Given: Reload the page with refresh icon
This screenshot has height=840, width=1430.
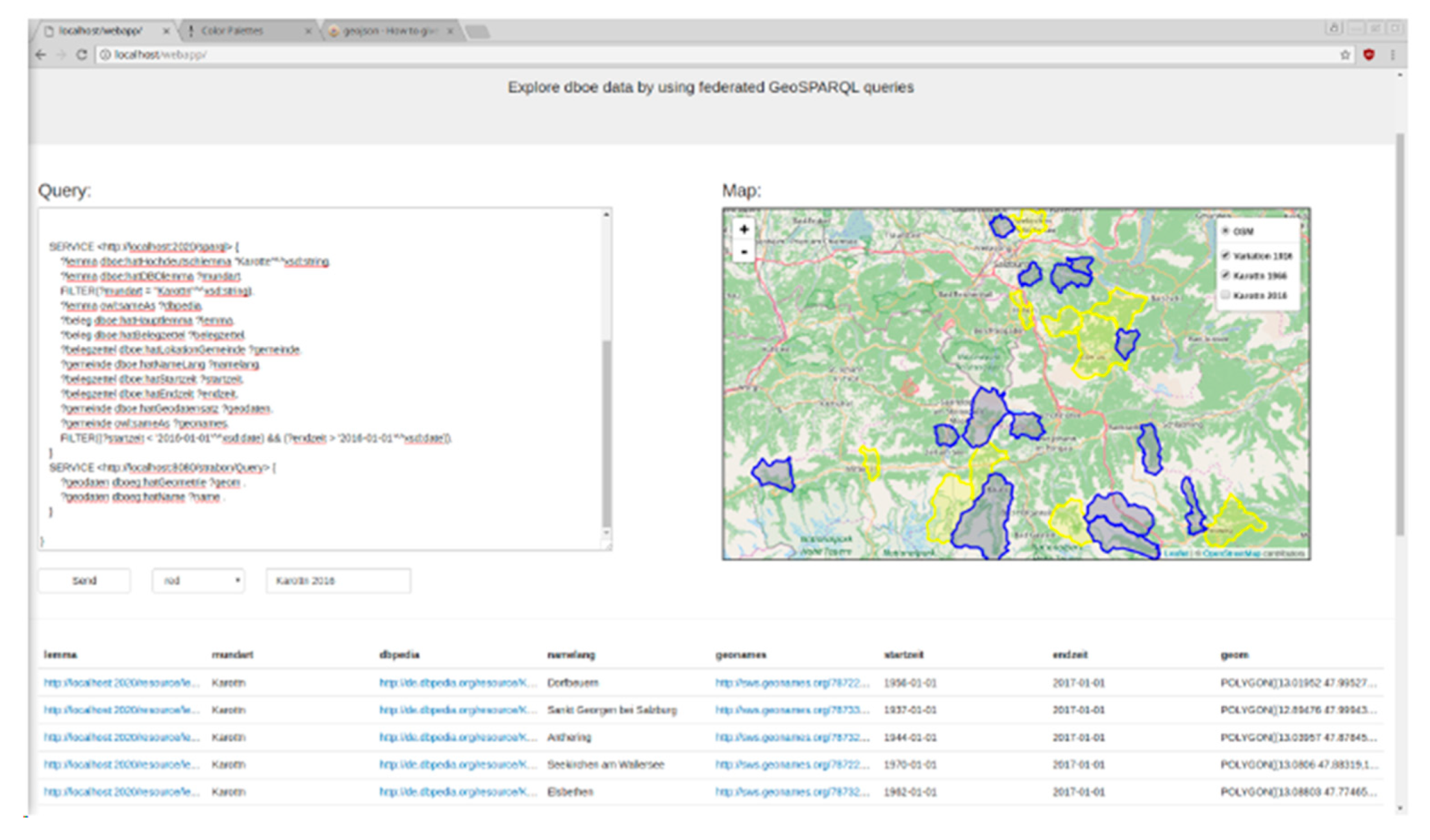Looking at the screenshot, I should point(82,55).
